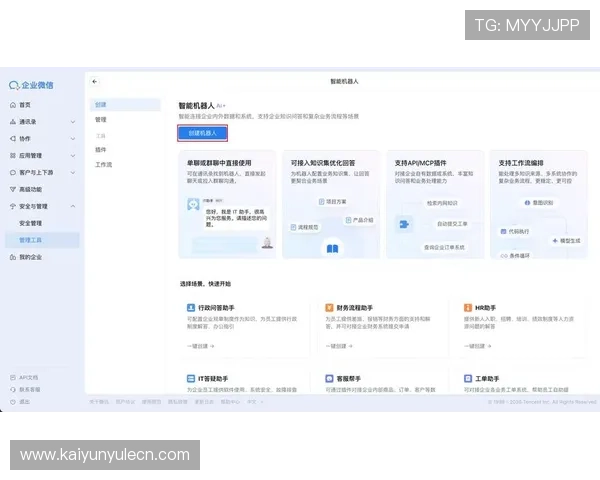Click the IT答疑助手 blue icon
The image size is (600, 480).
(191, 378)
